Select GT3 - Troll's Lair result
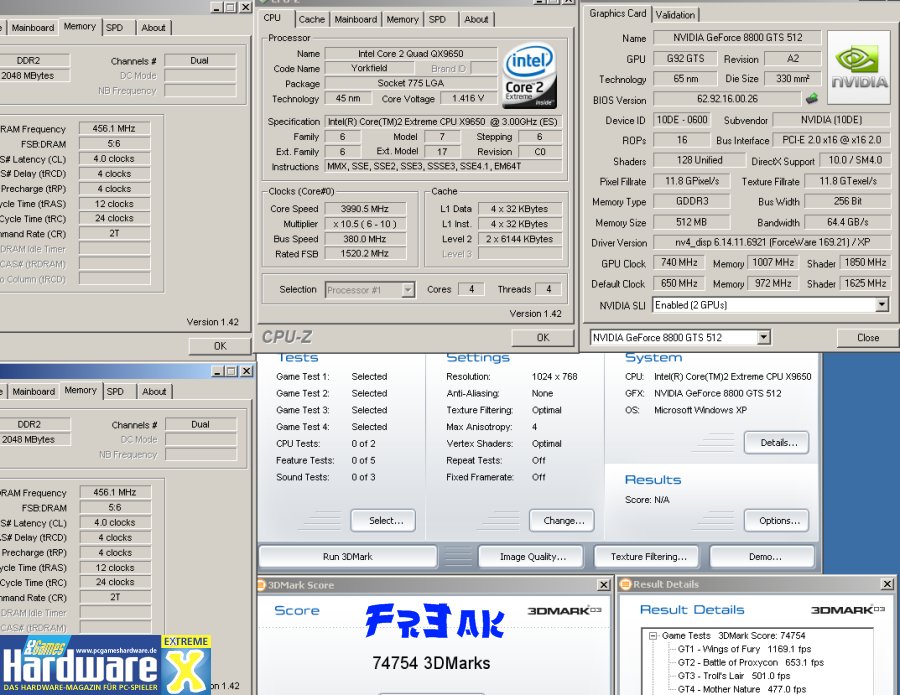The width and height of the screenshot is (900, 695). point(734,676)
